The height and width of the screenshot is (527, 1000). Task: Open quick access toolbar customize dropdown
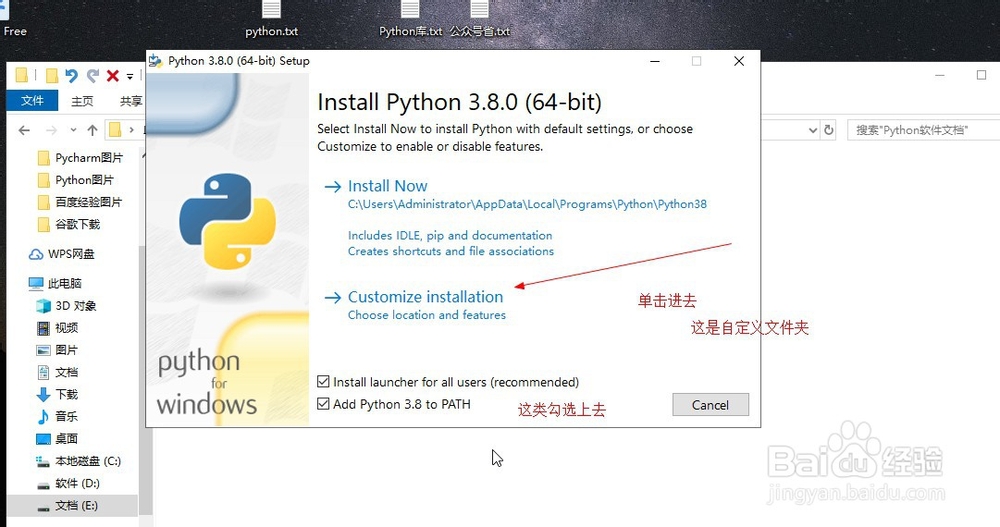click(129, 77)
